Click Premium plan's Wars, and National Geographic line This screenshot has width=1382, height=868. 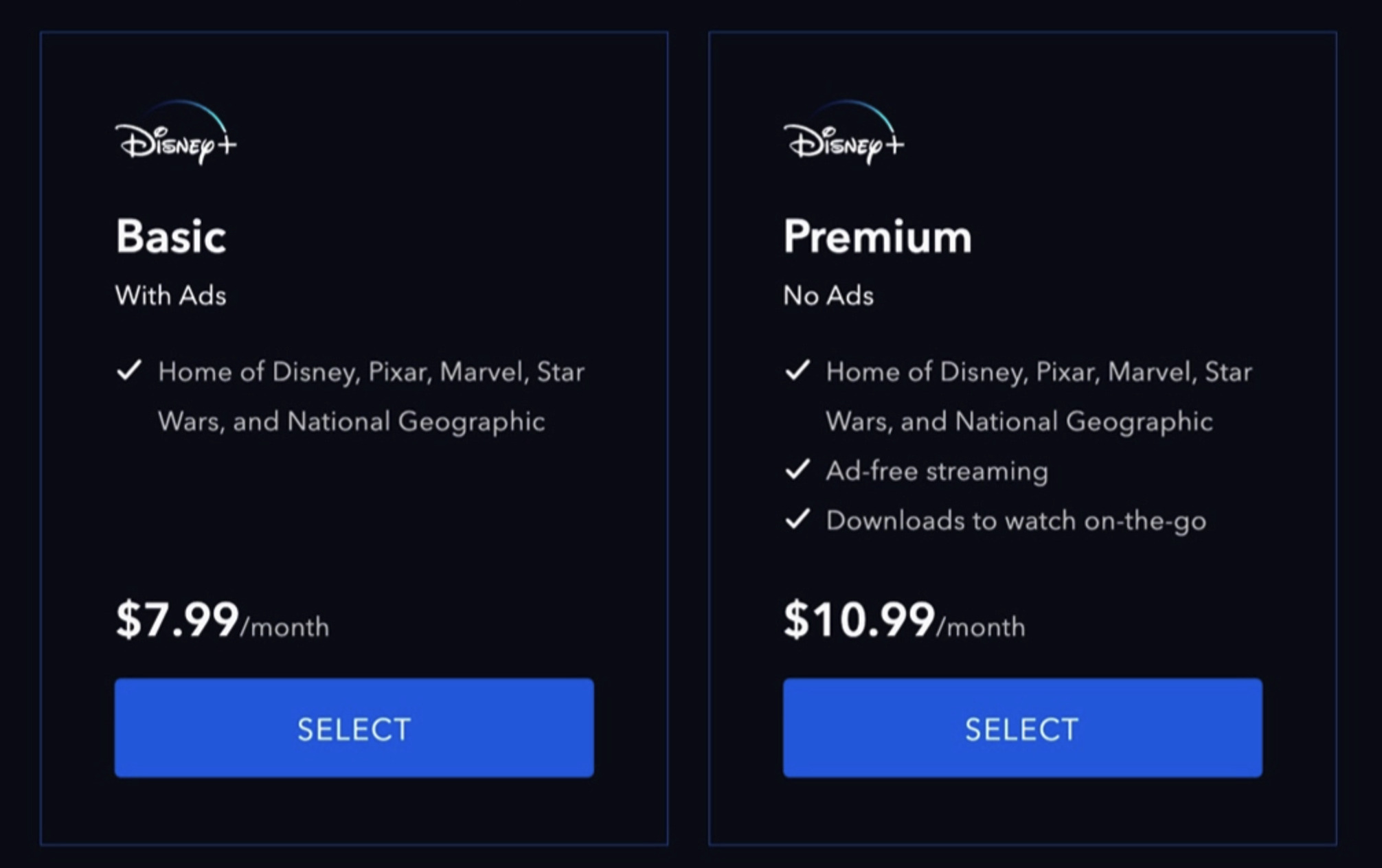pyautogui.click(x=1019, y=422)
